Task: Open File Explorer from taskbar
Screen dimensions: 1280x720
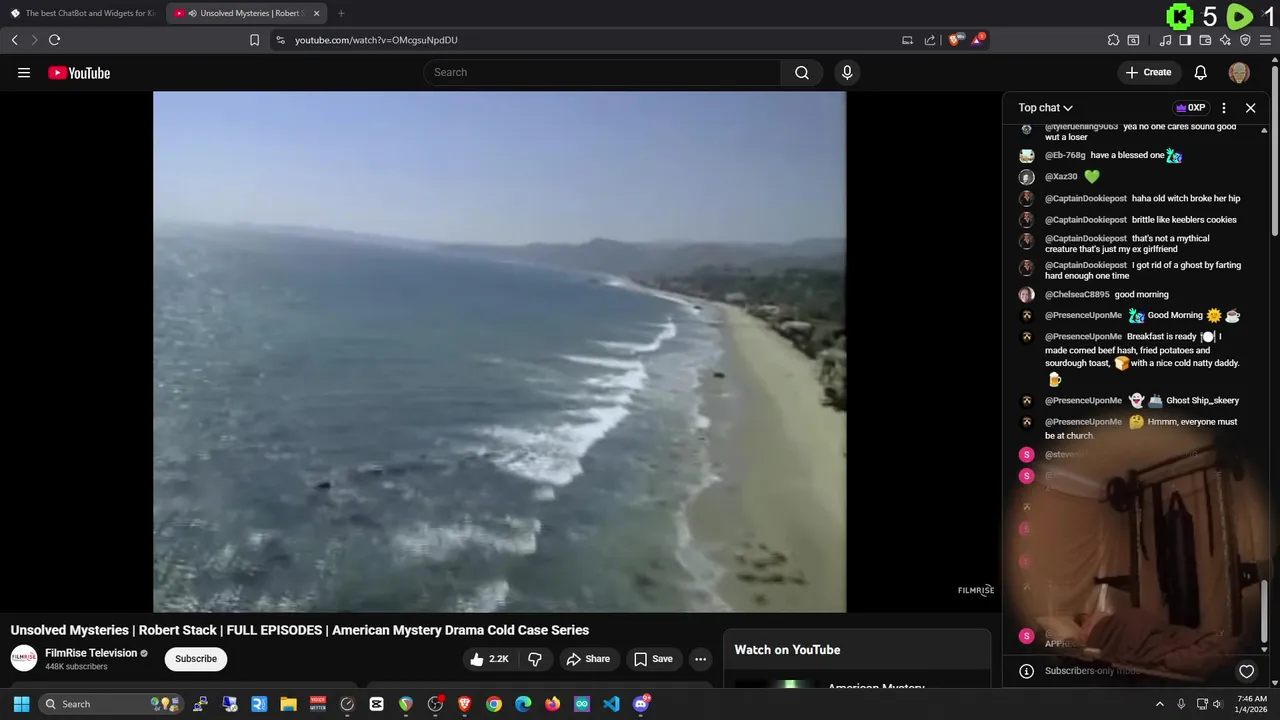Action: [x=288, y=704]
